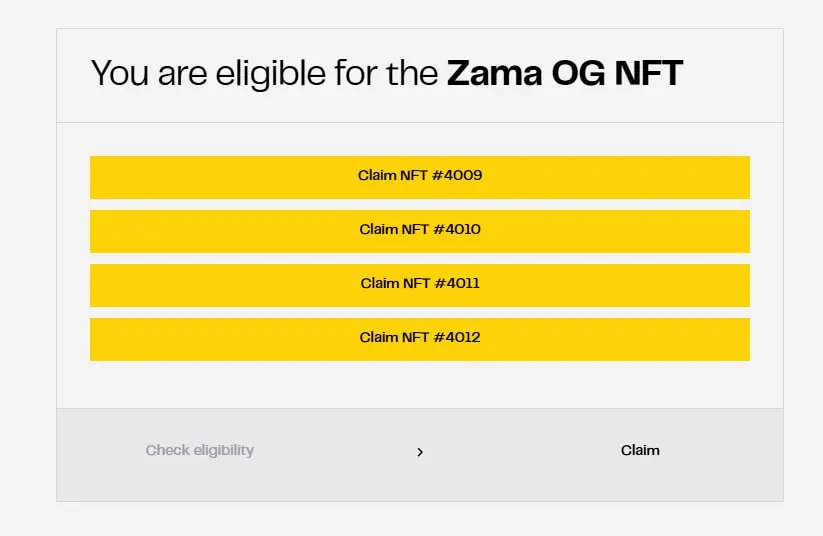Click the 'You are eligible for the' heading text

point(264,74)
